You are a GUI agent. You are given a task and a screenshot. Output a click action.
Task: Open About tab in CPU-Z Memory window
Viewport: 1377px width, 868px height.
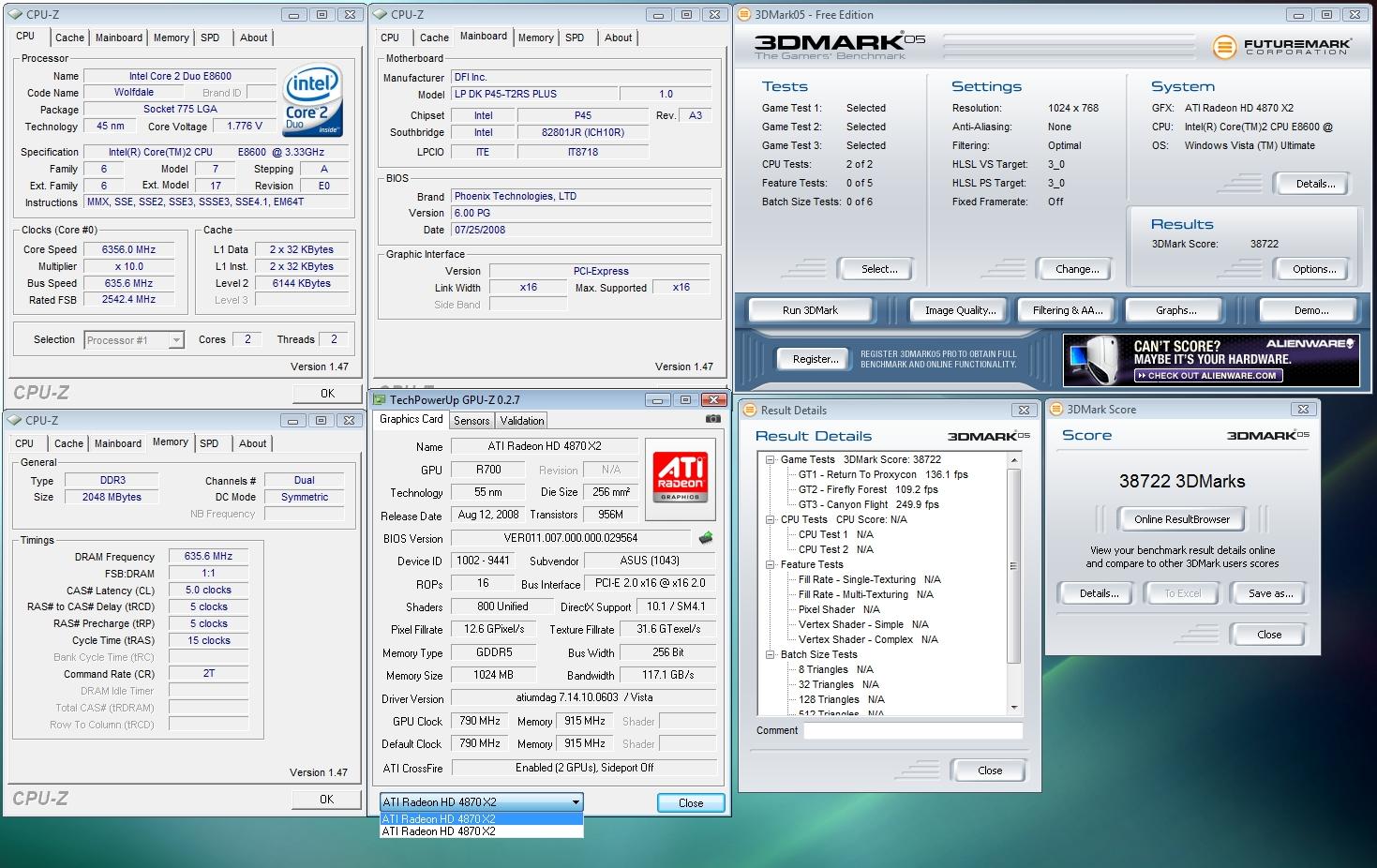[x=252, y=443]
